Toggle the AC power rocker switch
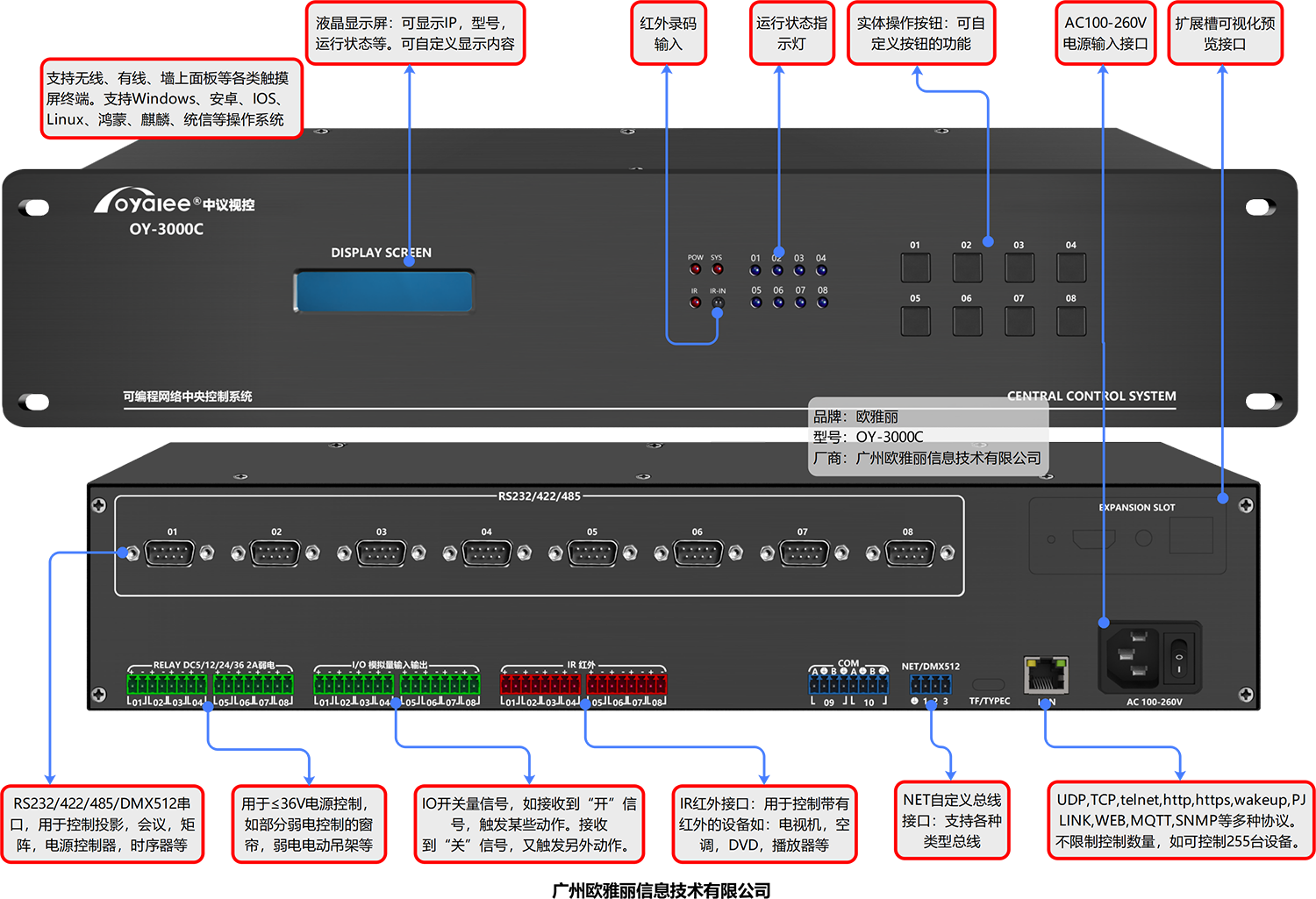 (x=1180, y=657)
